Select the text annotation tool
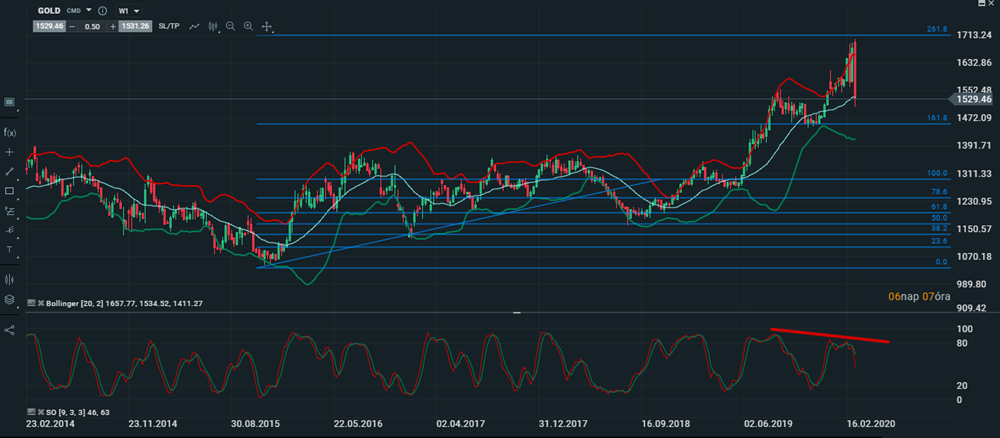 coord(9,248)
